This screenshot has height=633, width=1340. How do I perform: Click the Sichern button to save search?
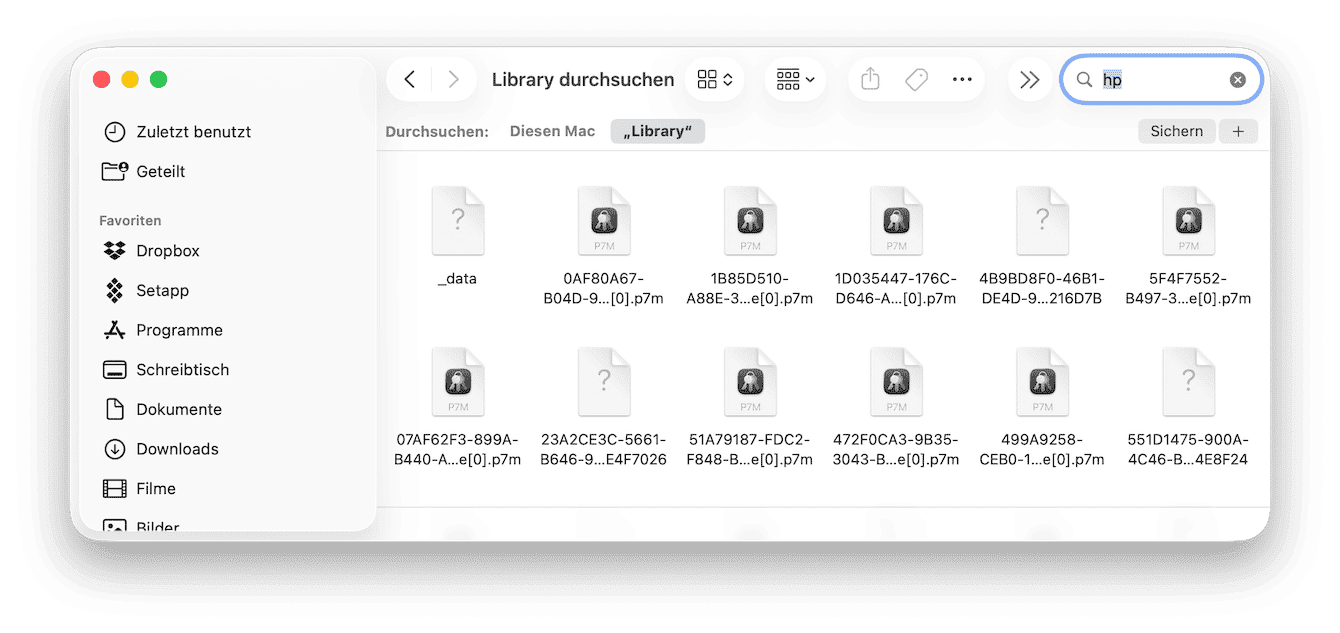1176,131
